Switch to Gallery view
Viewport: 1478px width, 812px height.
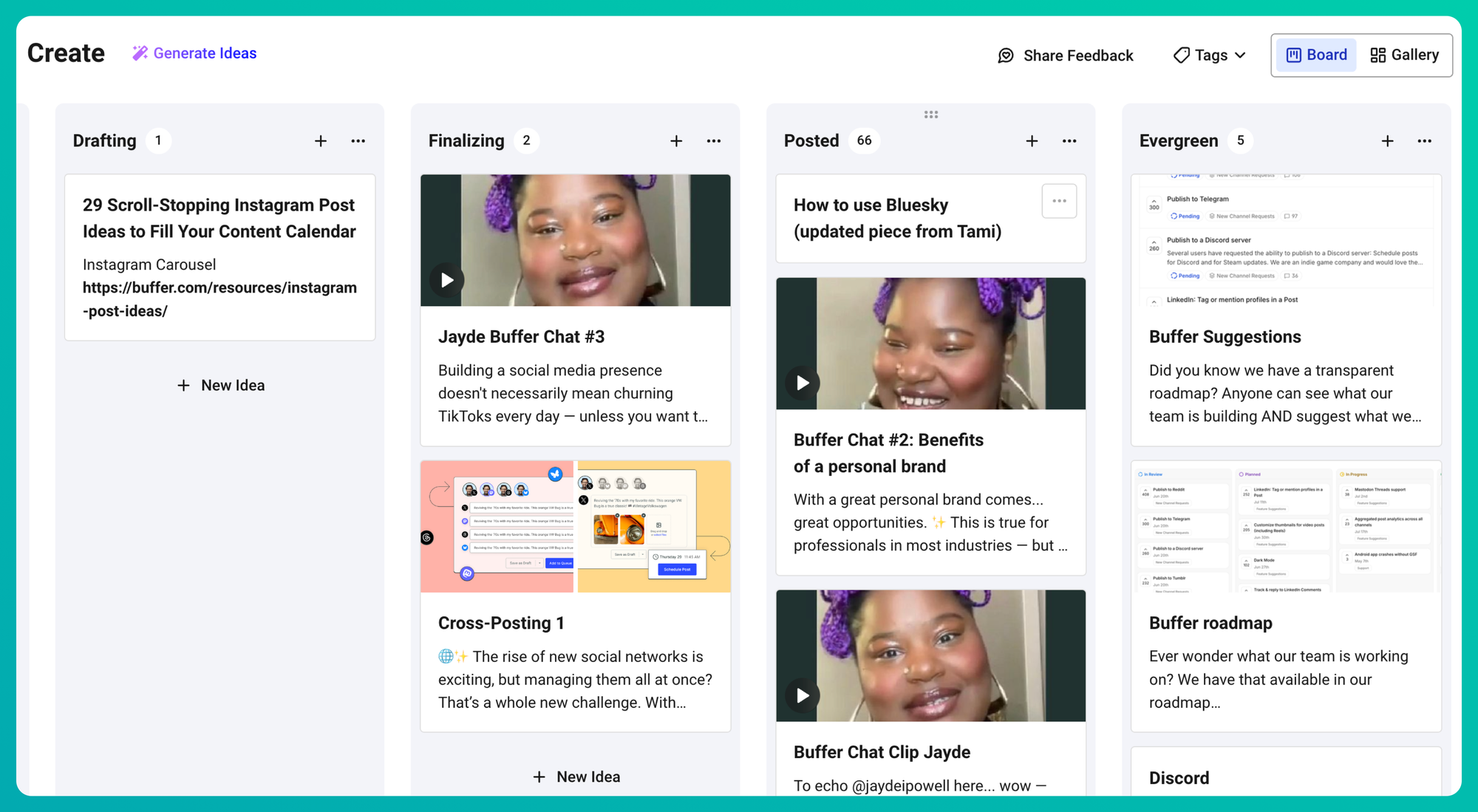point(1404,55)
